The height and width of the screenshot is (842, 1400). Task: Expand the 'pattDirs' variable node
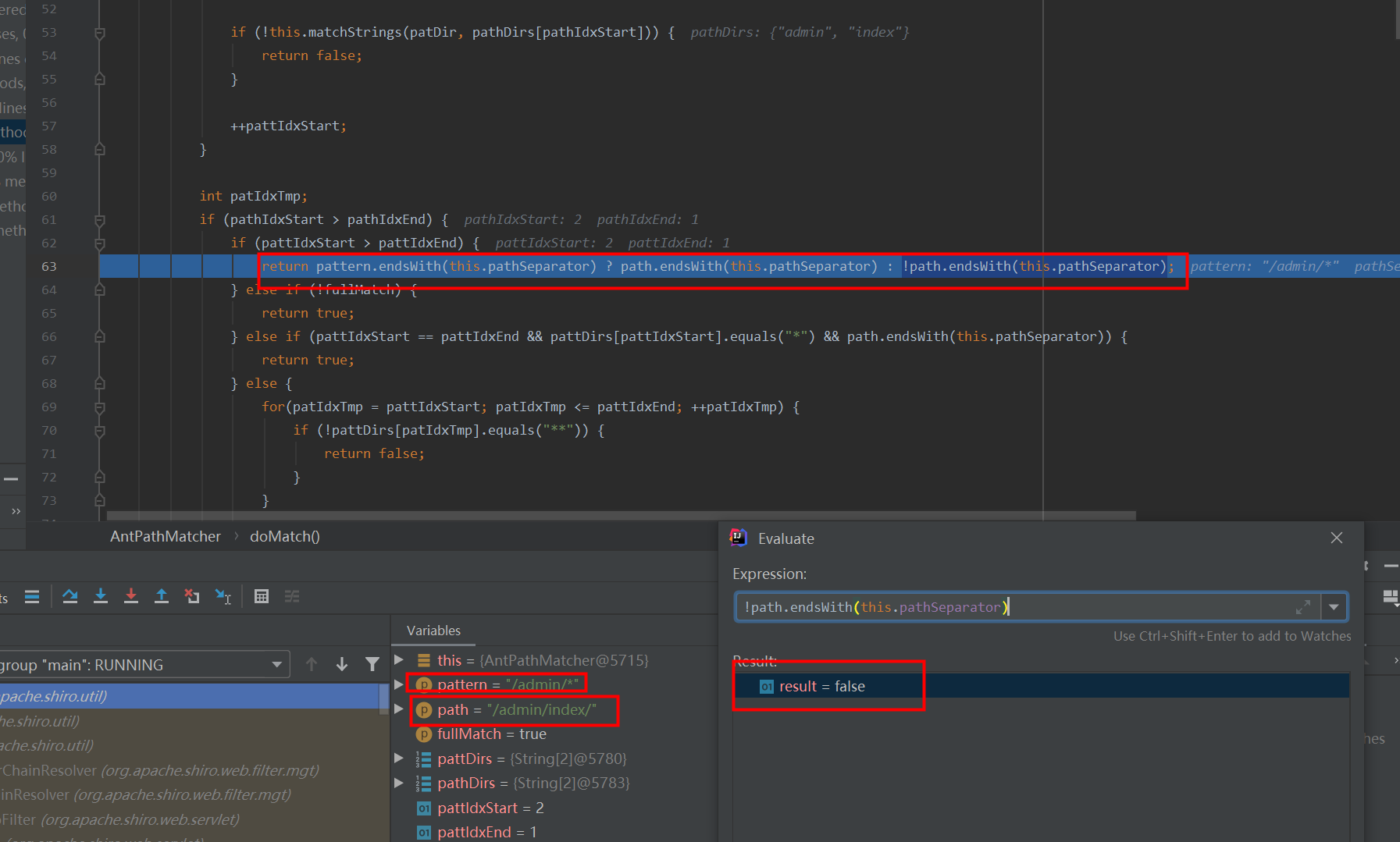(x=399, y=759)
